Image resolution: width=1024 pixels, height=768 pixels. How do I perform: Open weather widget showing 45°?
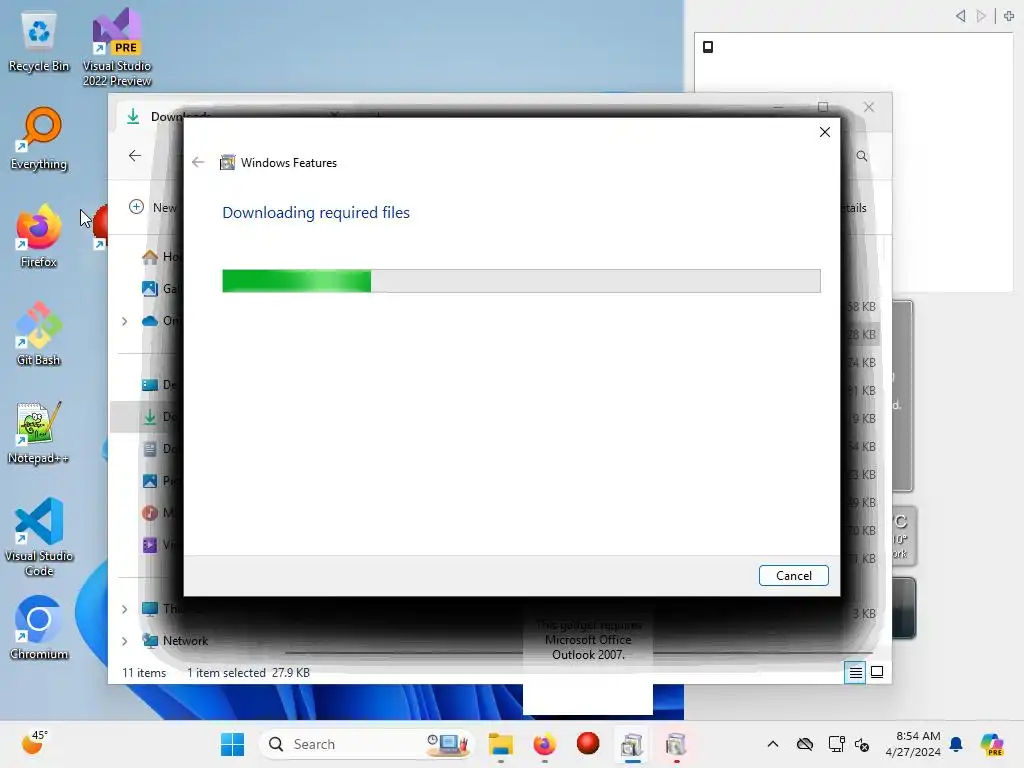click(x=35, y=743)
